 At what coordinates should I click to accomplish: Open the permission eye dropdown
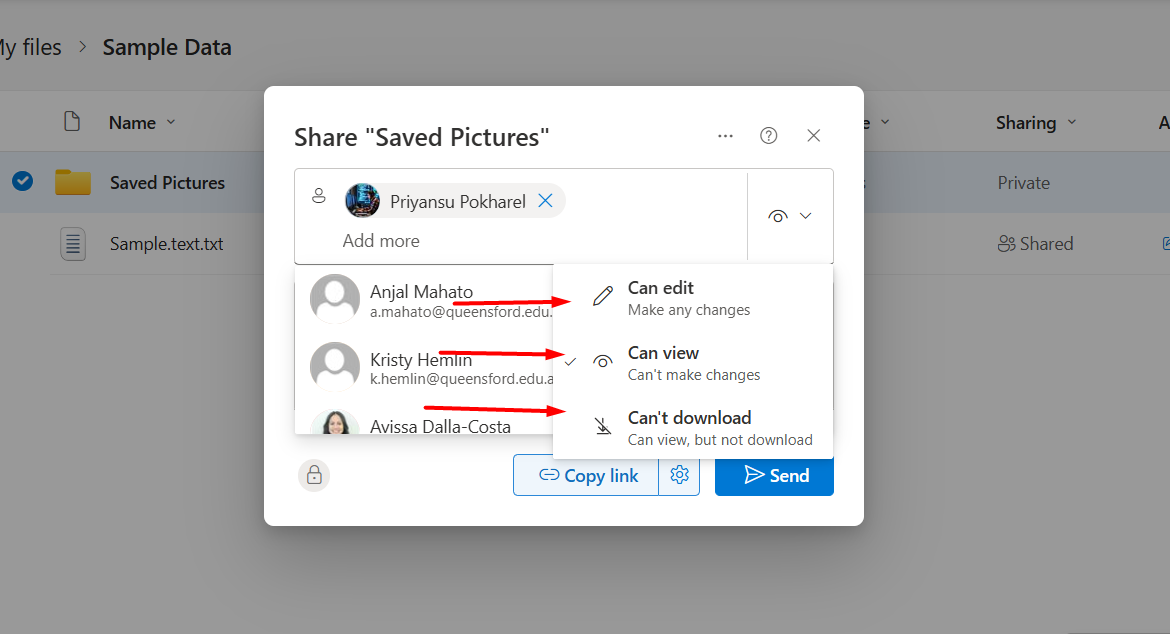(x=789, y=216)
